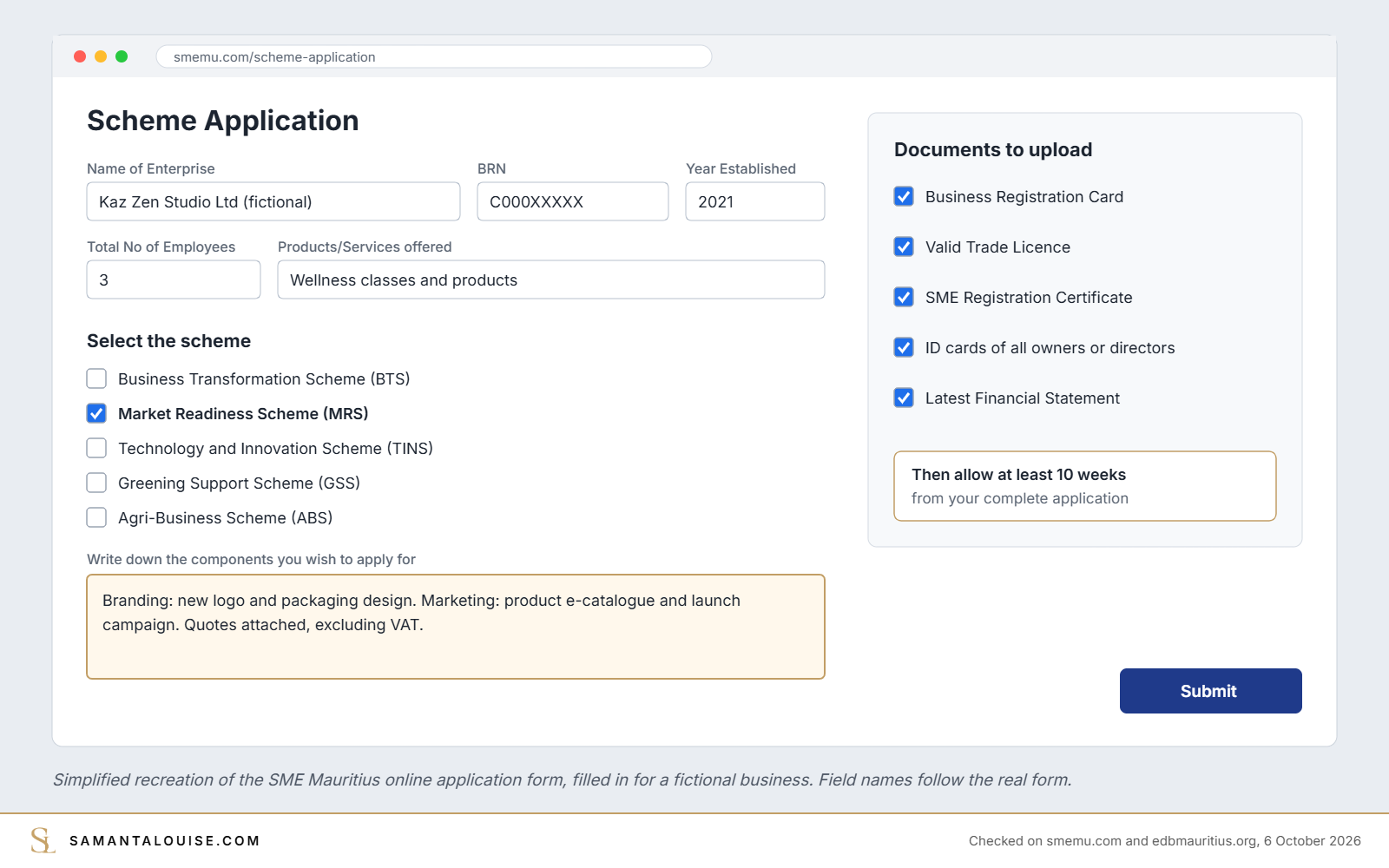Click 'Then allow at least 10 weeks' notice
The width and height of the screenshot is (1389, 868).
click(1085, 486)
